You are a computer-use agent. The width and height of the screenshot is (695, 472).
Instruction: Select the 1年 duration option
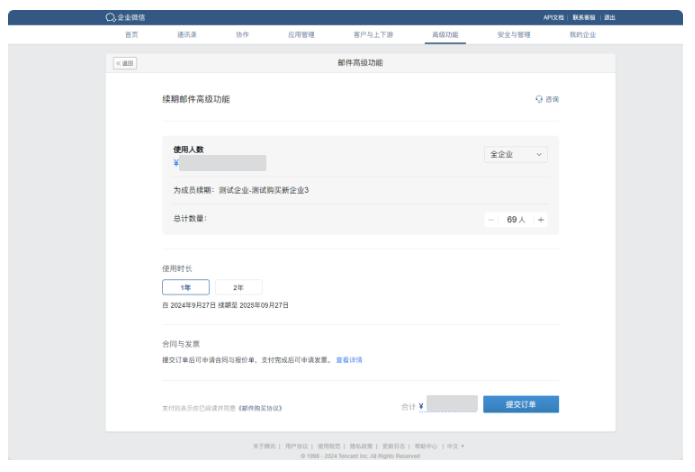tap(186, 287)
